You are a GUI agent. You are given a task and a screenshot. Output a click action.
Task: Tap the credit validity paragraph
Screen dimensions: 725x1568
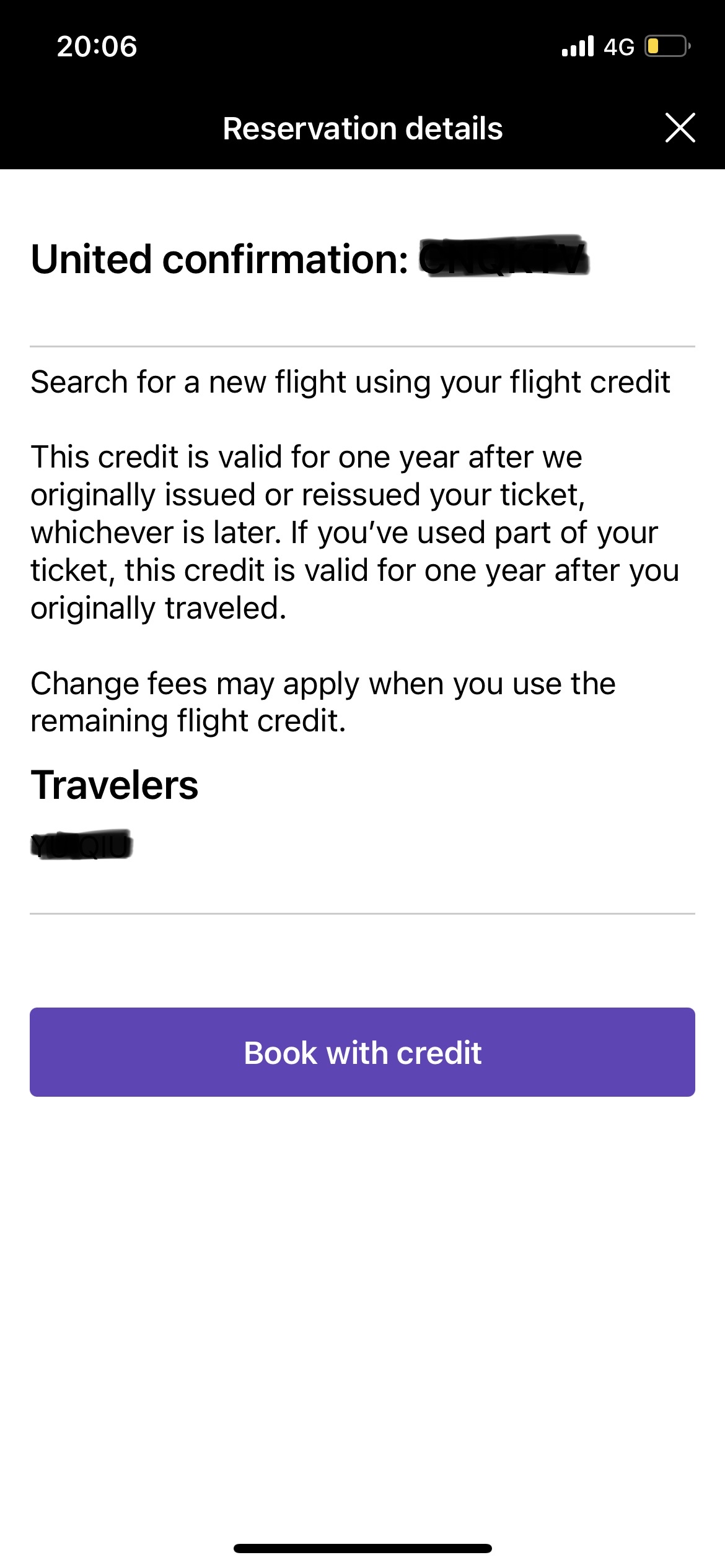coord(355,533)
